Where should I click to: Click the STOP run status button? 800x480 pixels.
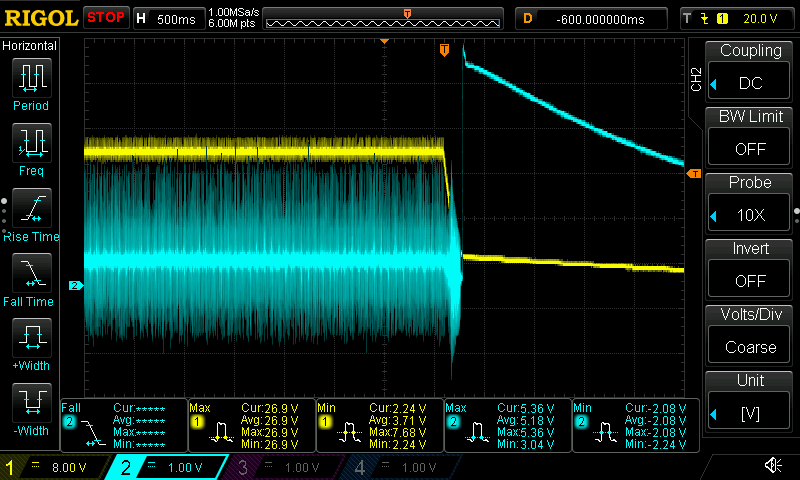point(106,18)
